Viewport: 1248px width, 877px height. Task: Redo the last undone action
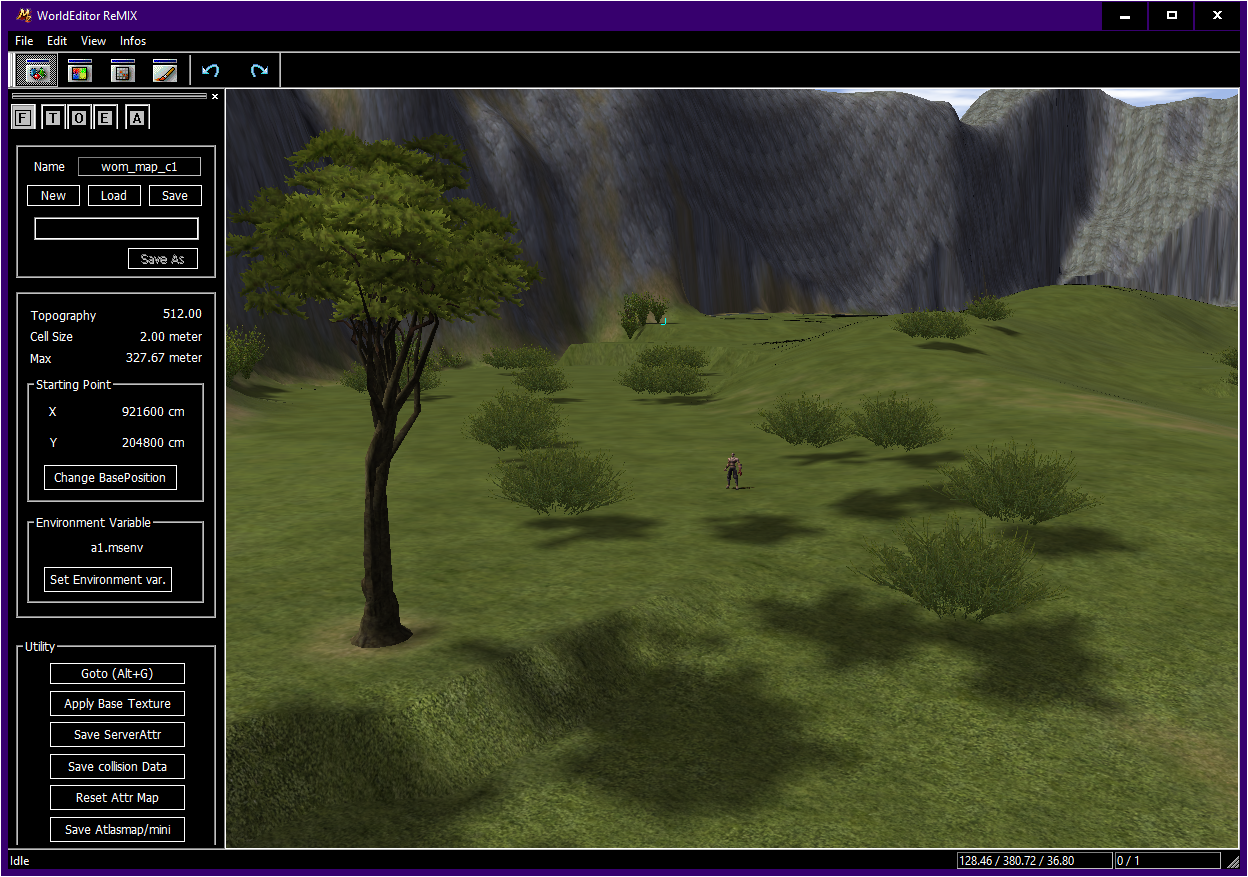259,71
